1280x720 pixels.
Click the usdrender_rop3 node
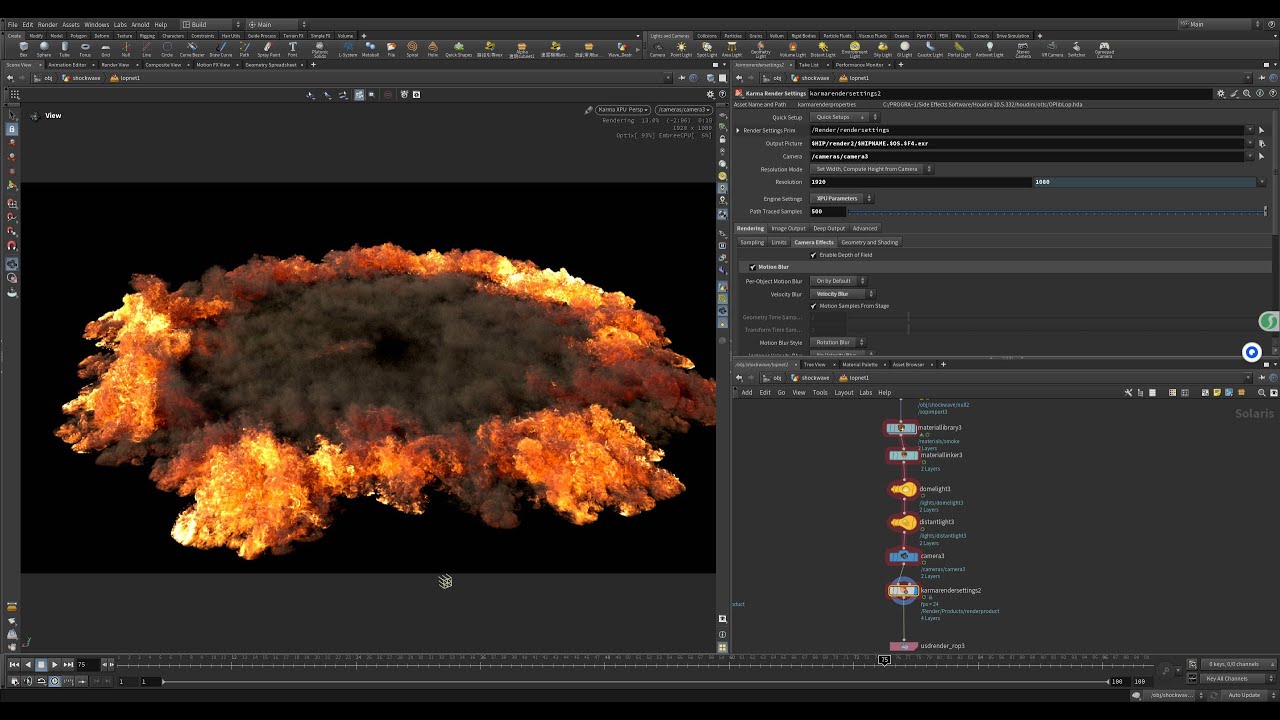[904, 646]
